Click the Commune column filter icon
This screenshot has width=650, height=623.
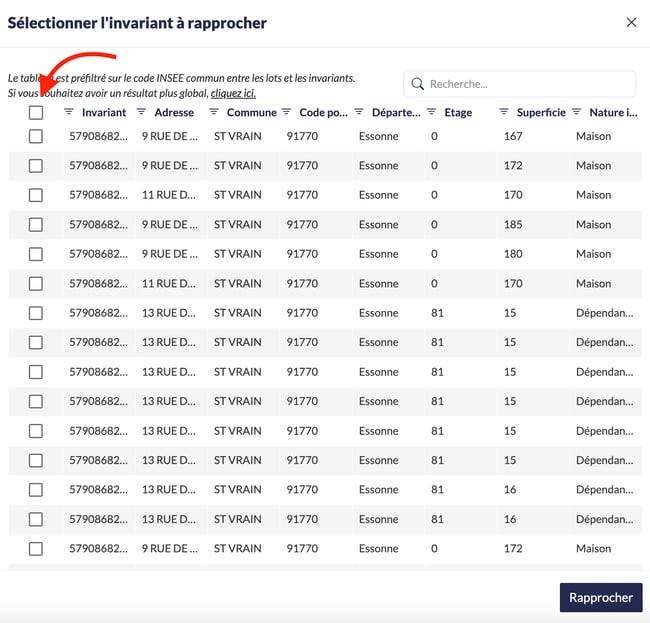[x=215, y=112]
